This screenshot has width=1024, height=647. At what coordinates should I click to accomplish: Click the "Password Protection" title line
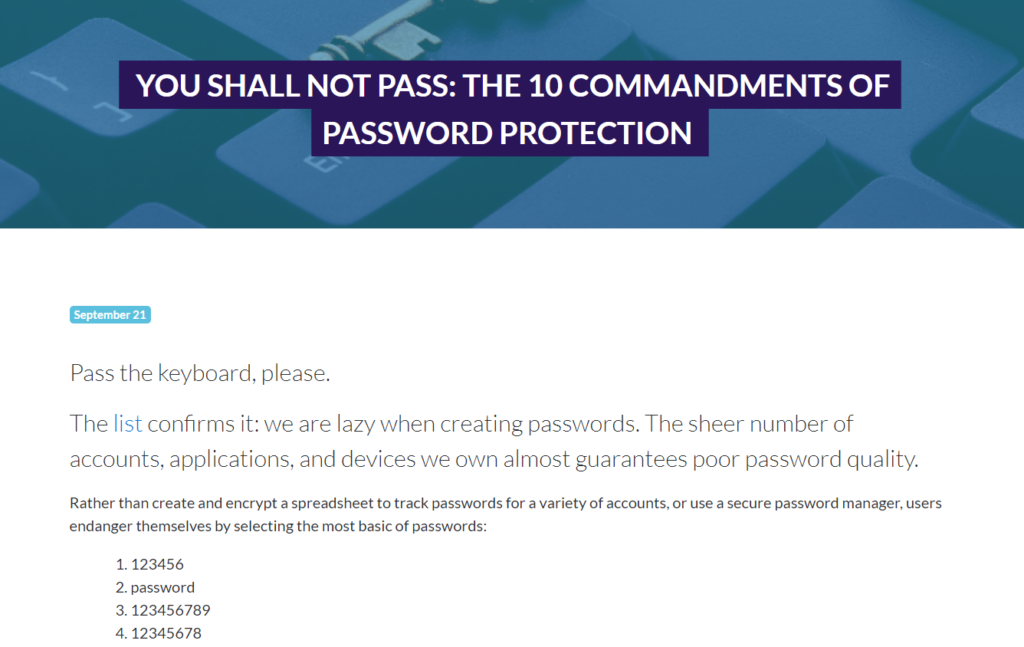508,133
